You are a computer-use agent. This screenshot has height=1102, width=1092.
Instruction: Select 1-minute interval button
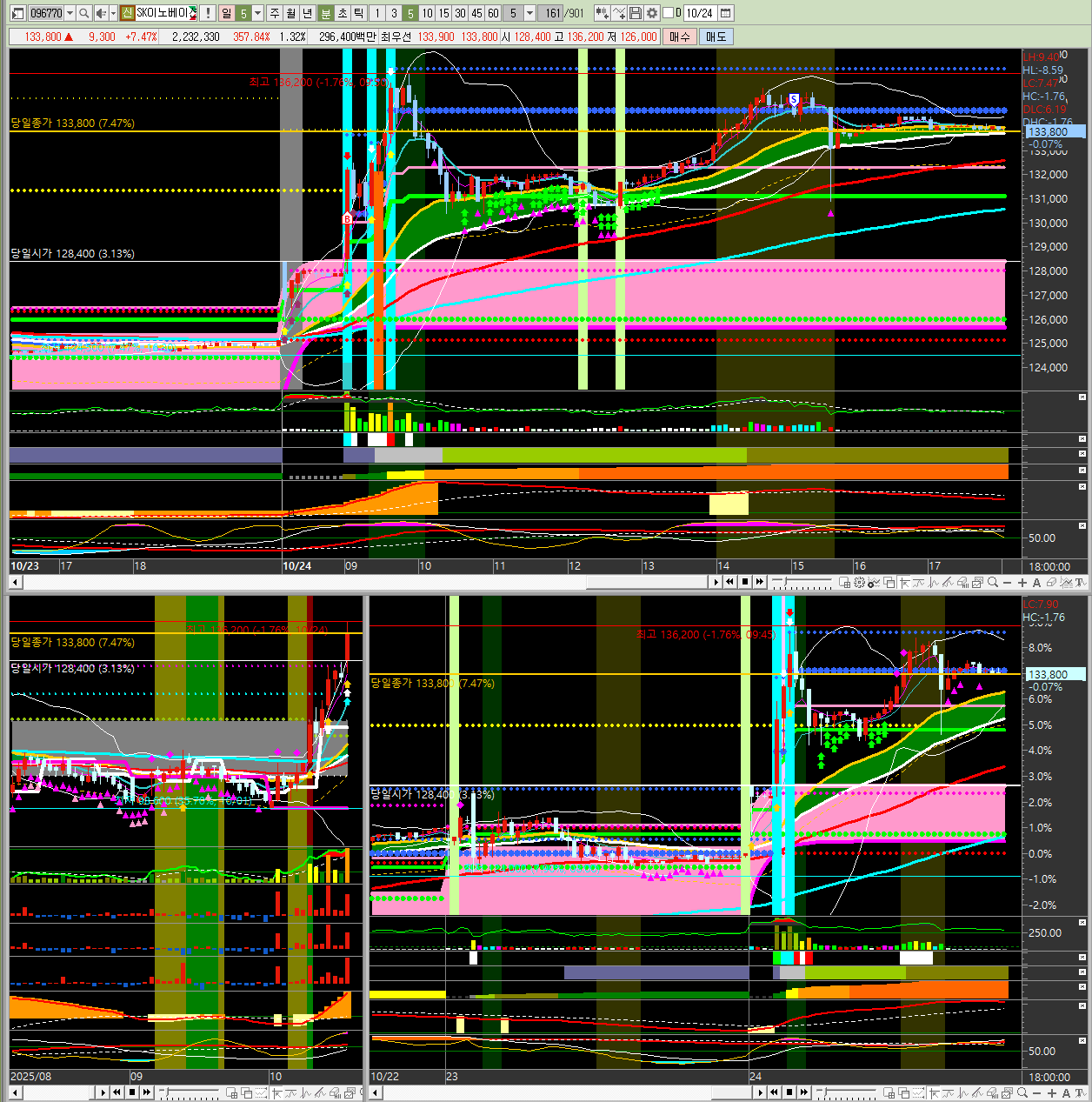pyautogui.click(x=377, y=13)
